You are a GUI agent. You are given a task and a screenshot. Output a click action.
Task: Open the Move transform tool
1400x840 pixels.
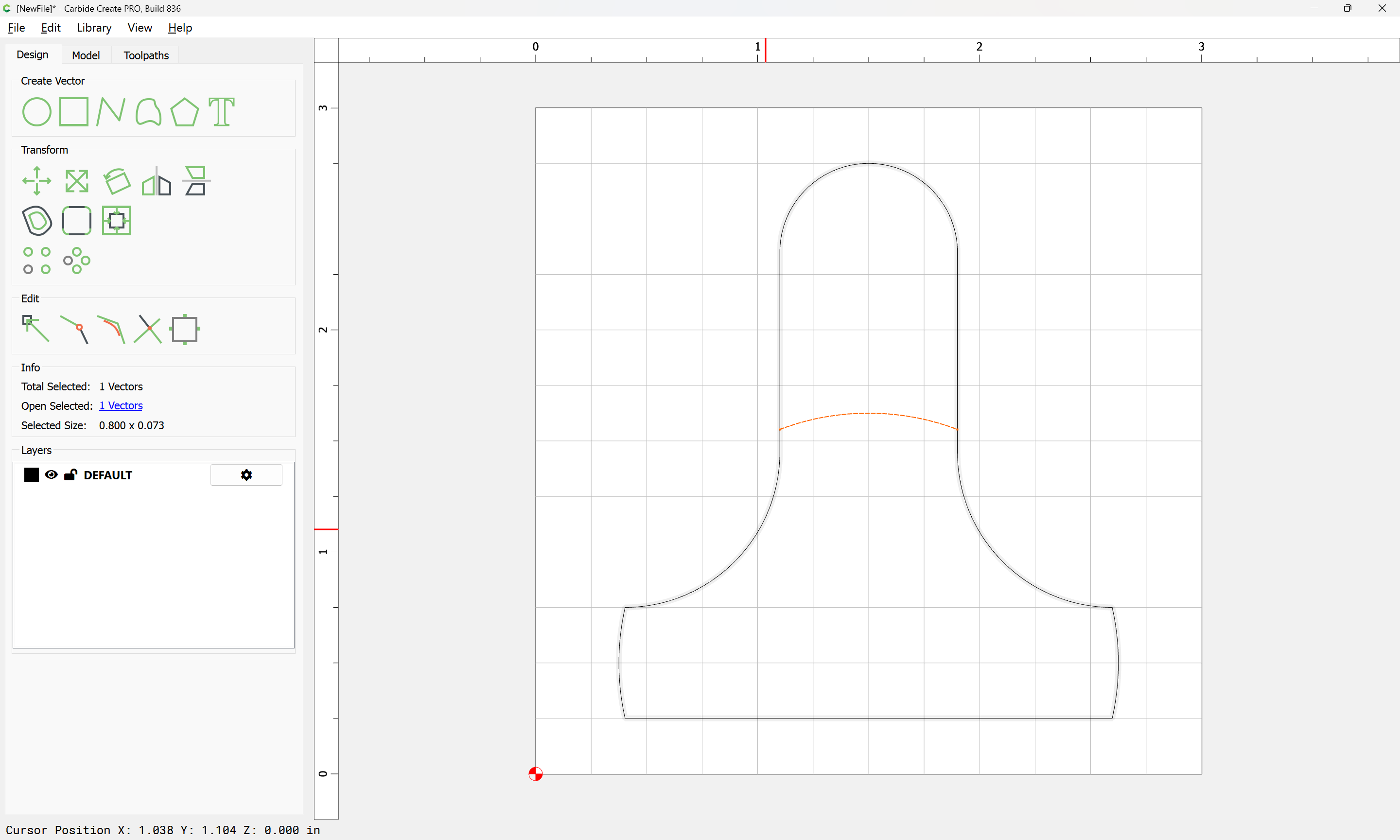(37, 181)
